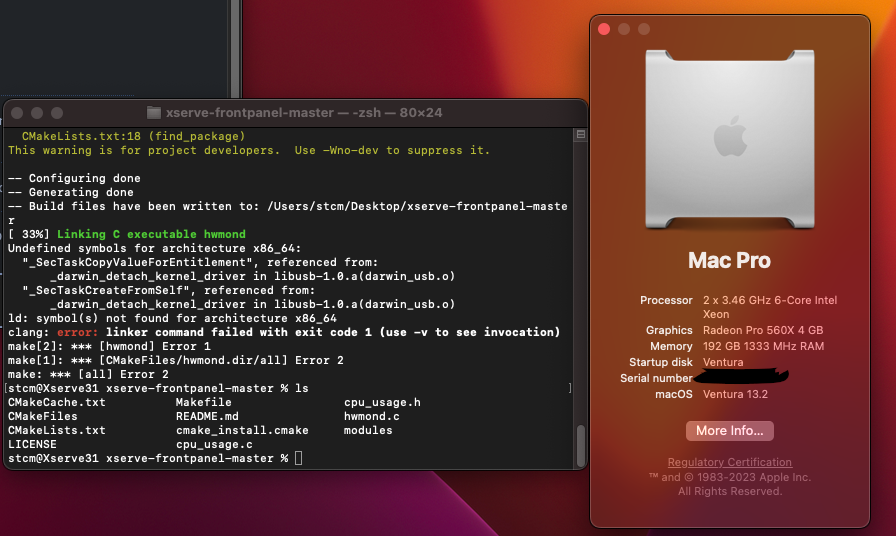Click 'cpu_usage.h' in the ls output
This screenshot has width=896, height=536.
(x=382, y=402)
